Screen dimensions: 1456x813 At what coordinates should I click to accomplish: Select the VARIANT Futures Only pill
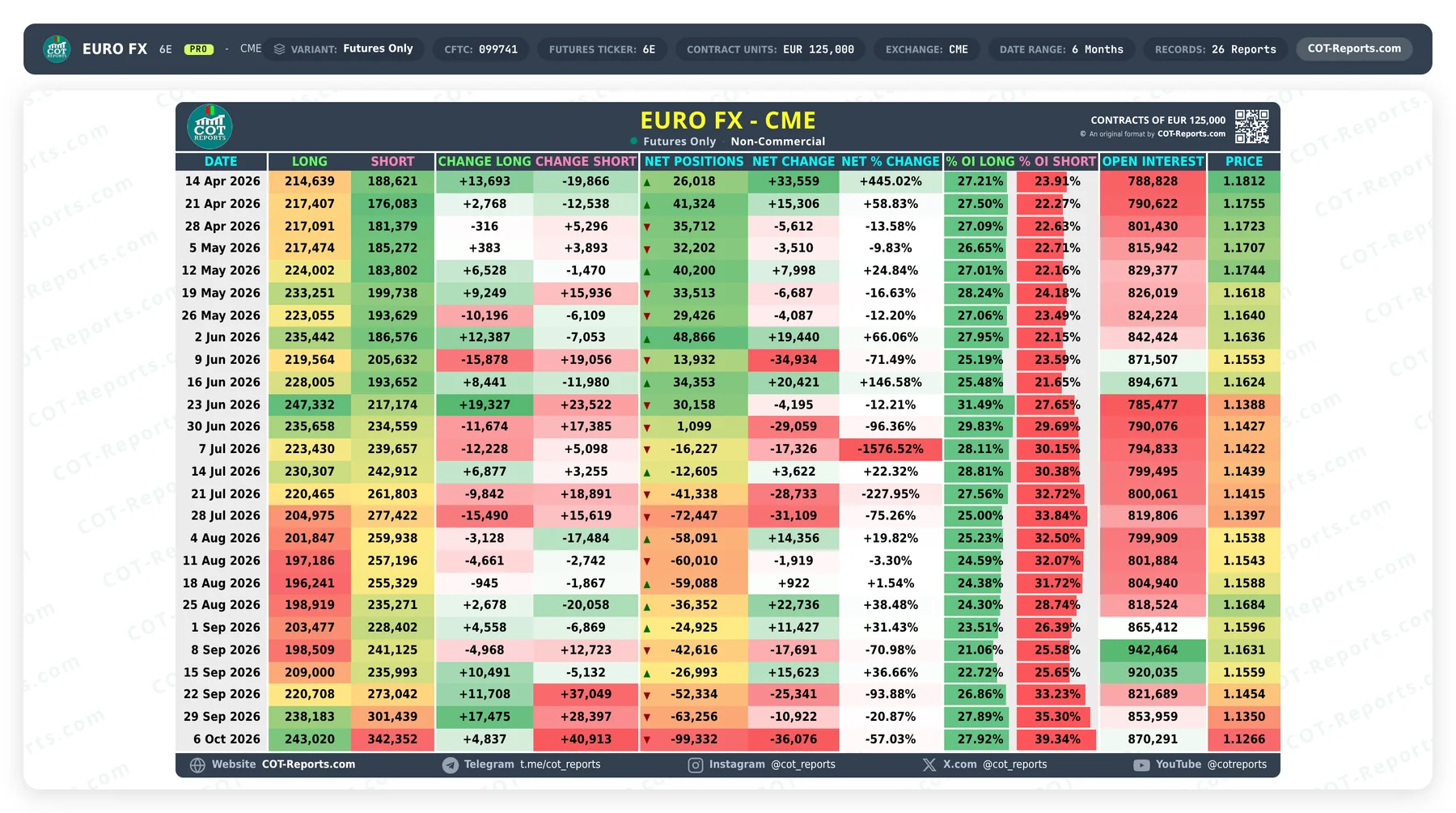[345, 49]
